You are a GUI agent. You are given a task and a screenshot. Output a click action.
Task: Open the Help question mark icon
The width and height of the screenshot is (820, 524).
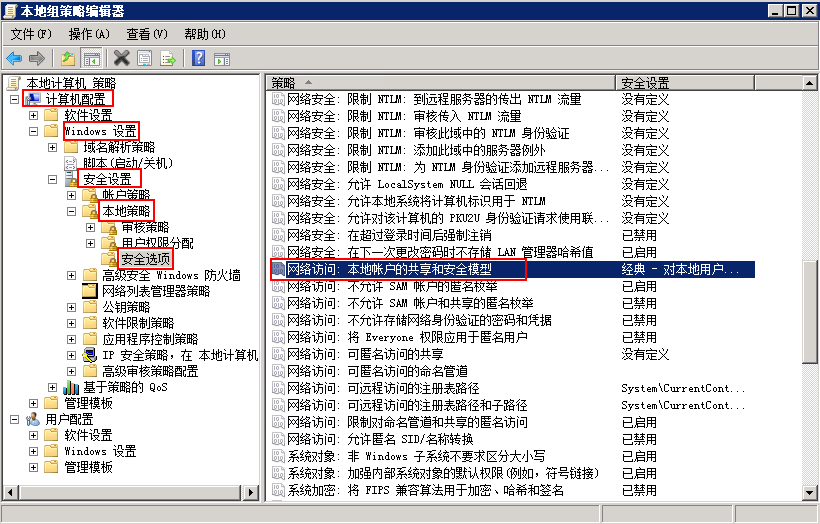(x=199, y=58)
